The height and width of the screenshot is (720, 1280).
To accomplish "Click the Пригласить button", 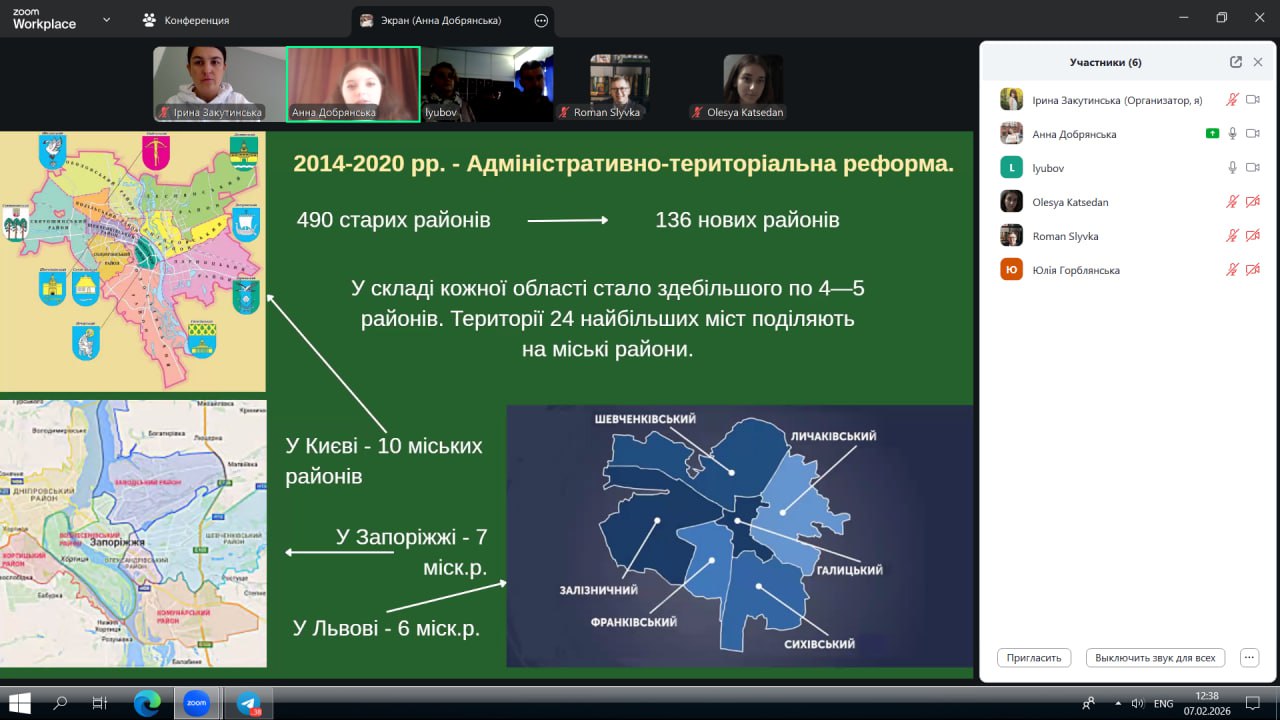I will click(x=1034, y=658).
